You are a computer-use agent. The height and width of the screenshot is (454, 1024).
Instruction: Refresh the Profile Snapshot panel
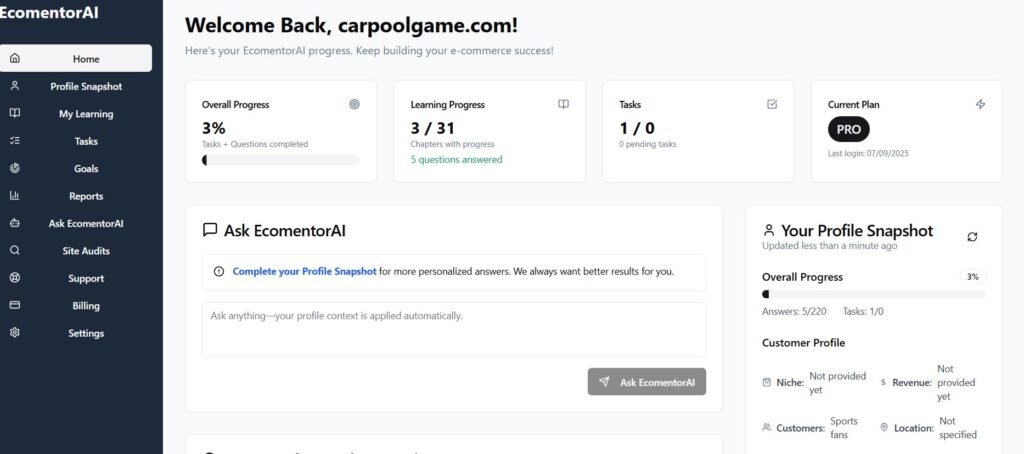[972, 237]
